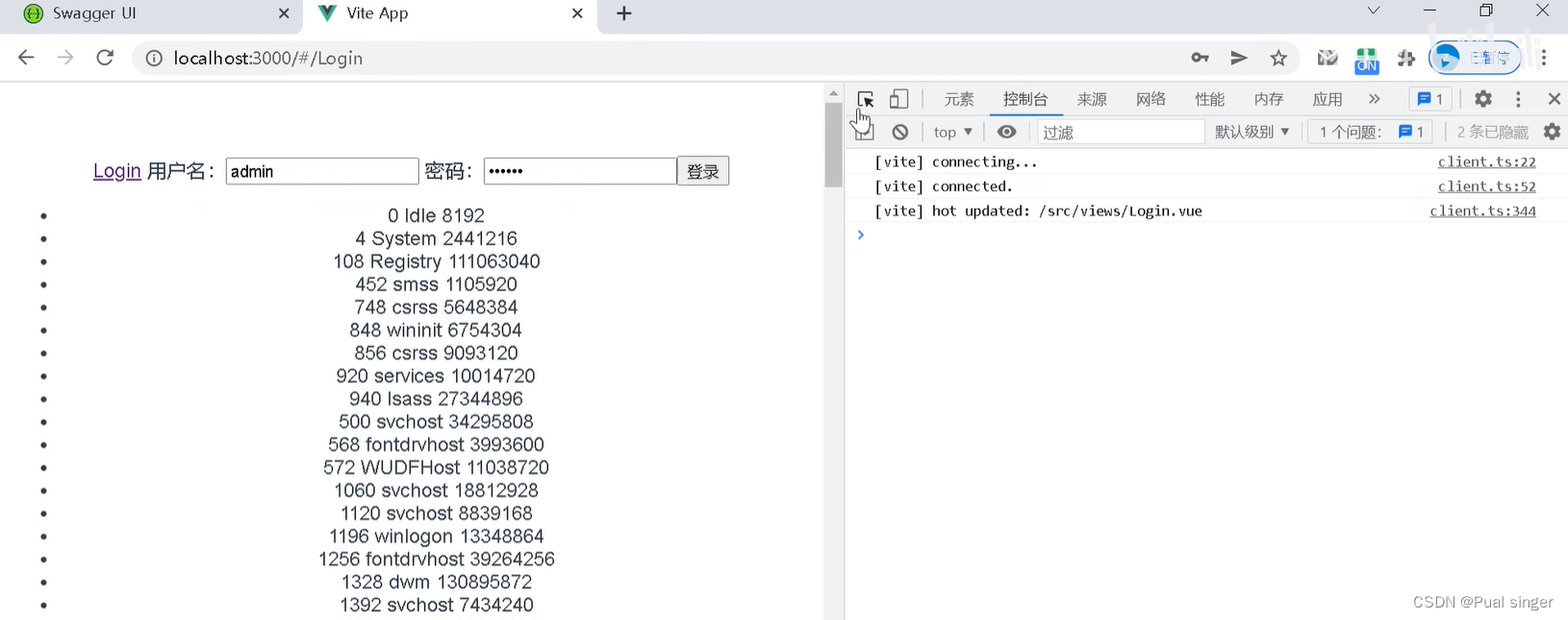Open DevTools more options kebab menu
The height and width of the screenshot is (620, 1568).
(1518, 99)
